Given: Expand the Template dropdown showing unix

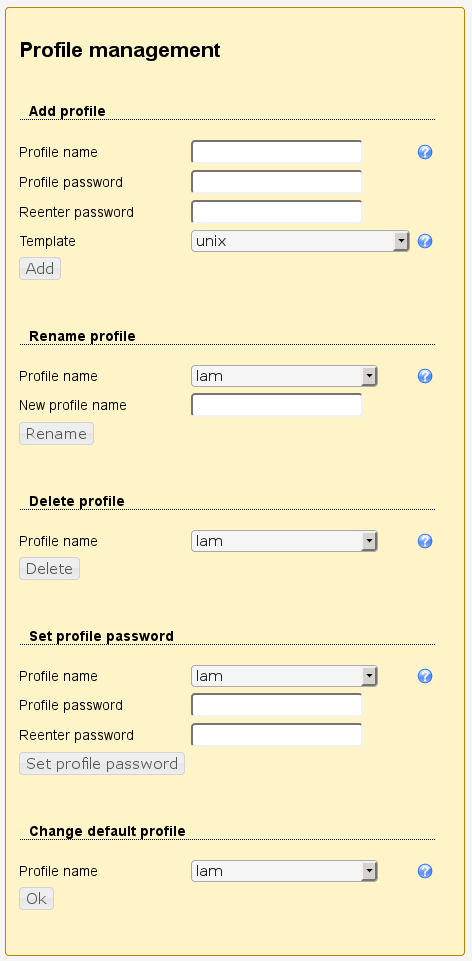Looking at the screenshot, I should (300, 241).
